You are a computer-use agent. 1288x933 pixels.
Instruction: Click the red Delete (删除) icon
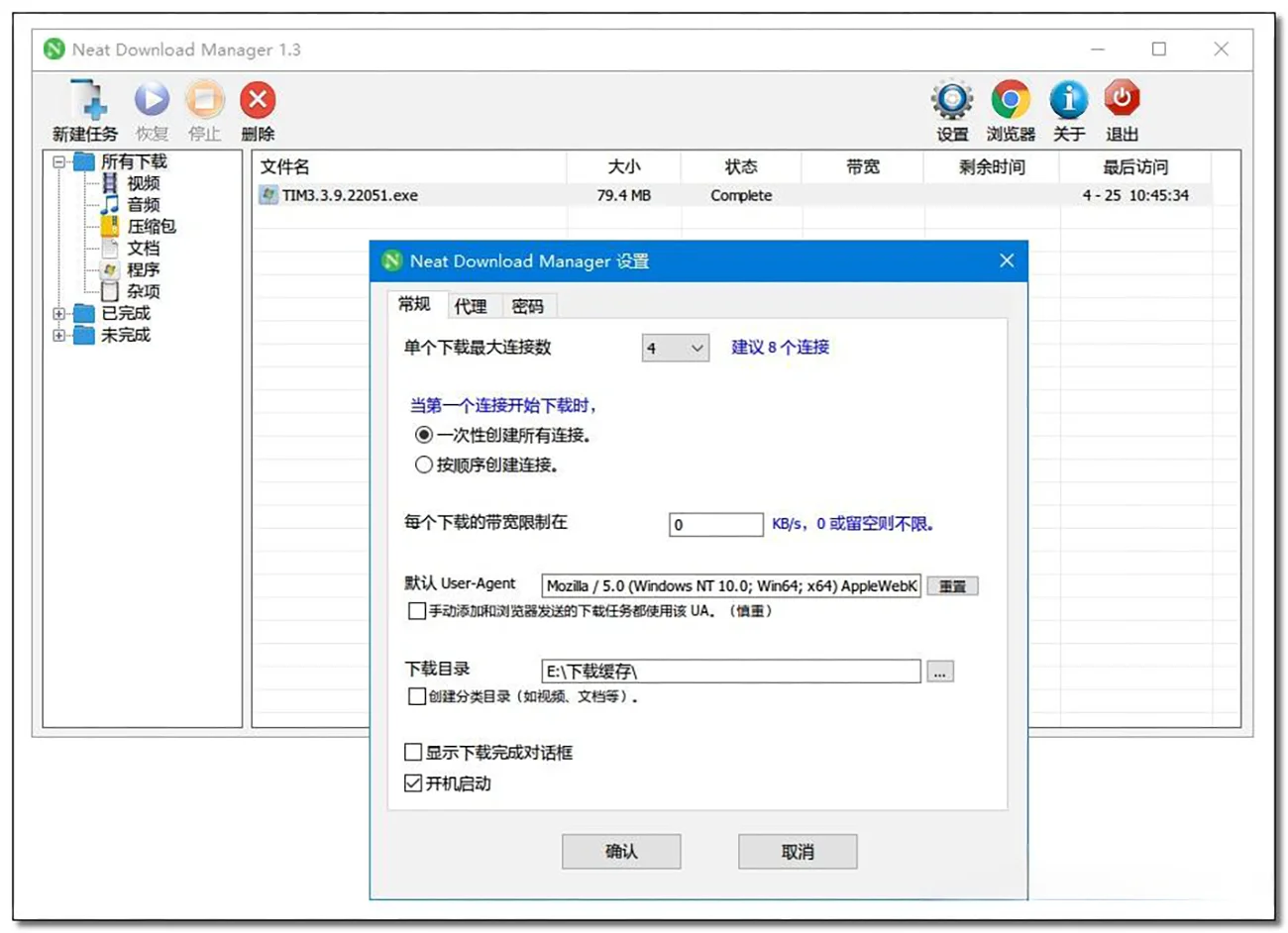pyautogui.click(x=258, y=100)
